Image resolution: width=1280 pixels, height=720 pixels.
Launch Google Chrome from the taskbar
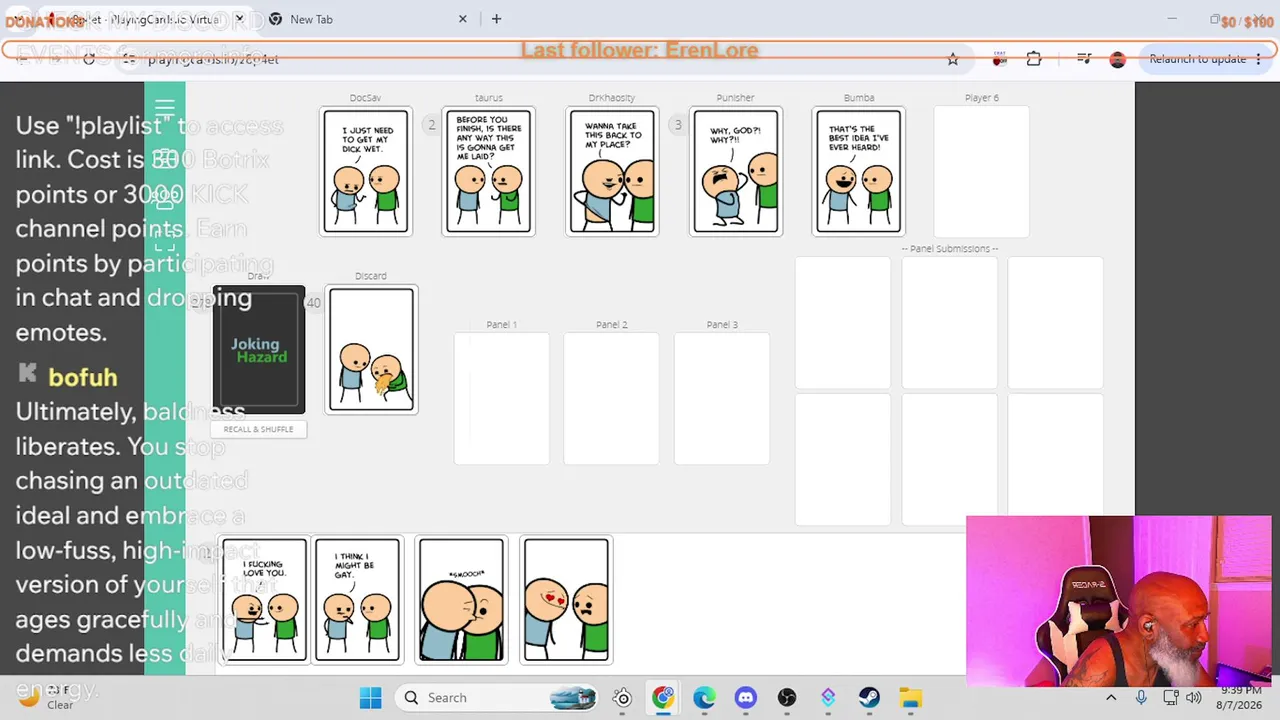click(x=663, y=698)
